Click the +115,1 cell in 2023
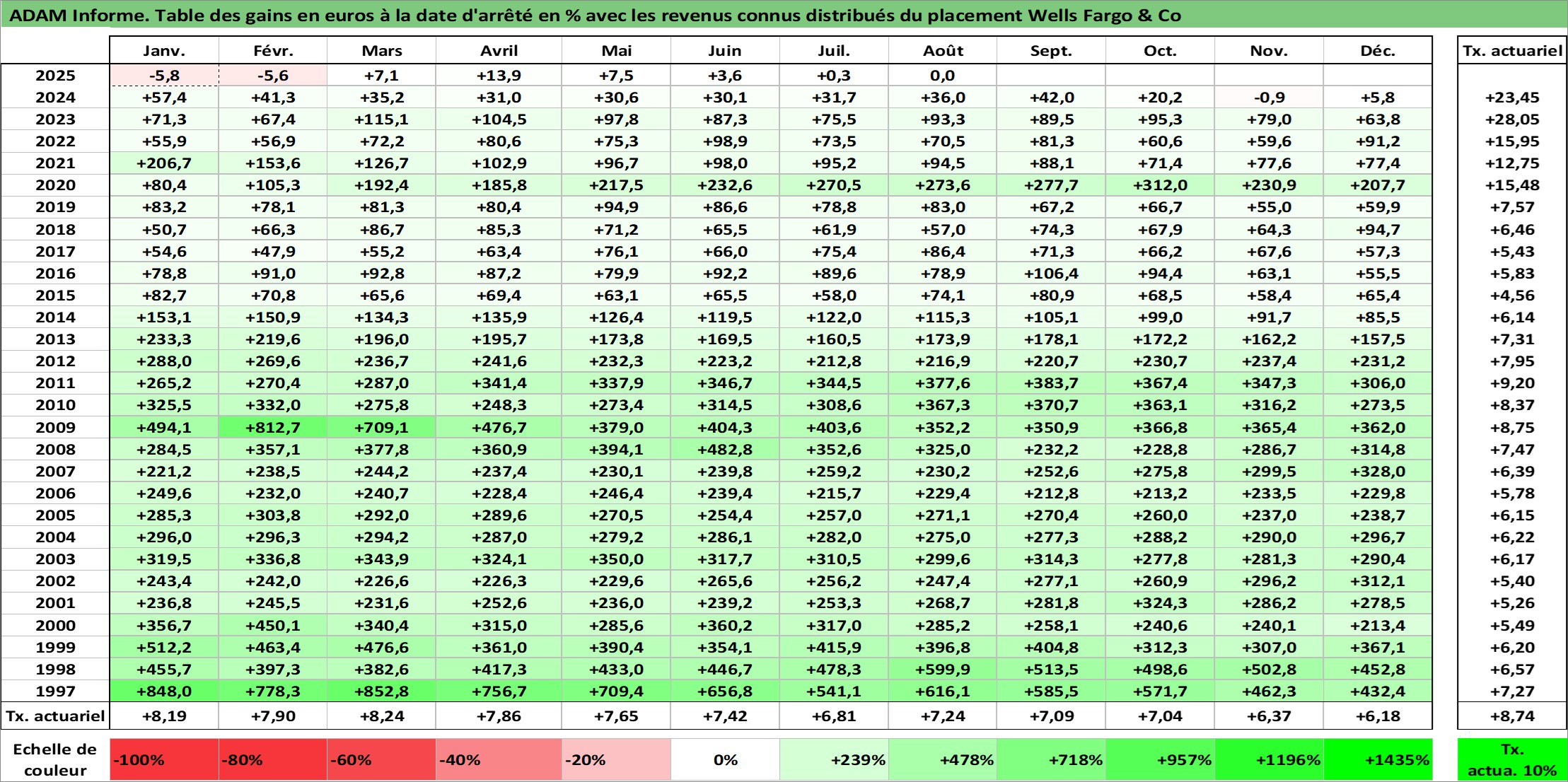This screenshot has height=782, width=1568. pyautogui.click(x=382, y=119)
